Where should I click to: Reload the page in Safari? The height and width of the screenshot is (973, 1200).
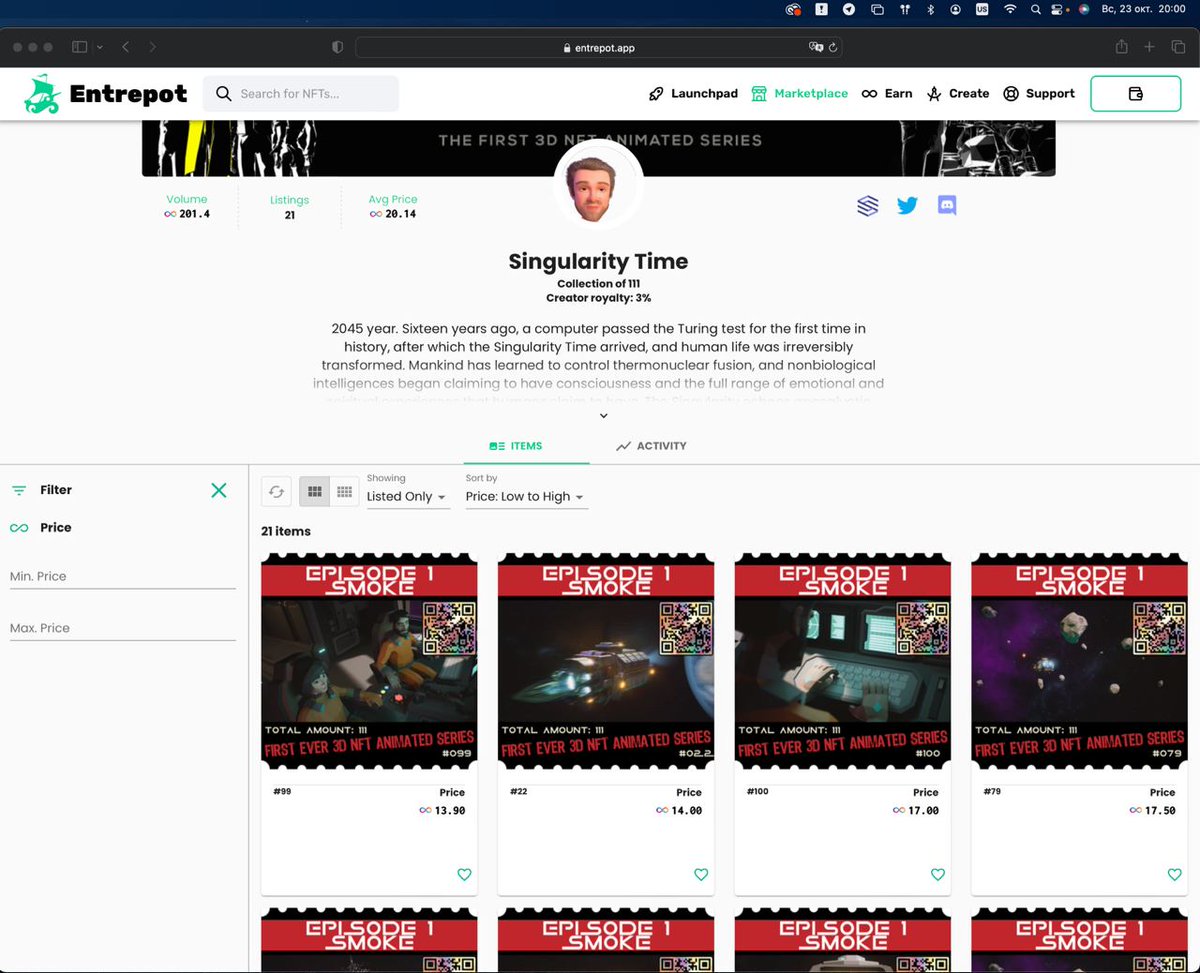[x=833, y=47]
